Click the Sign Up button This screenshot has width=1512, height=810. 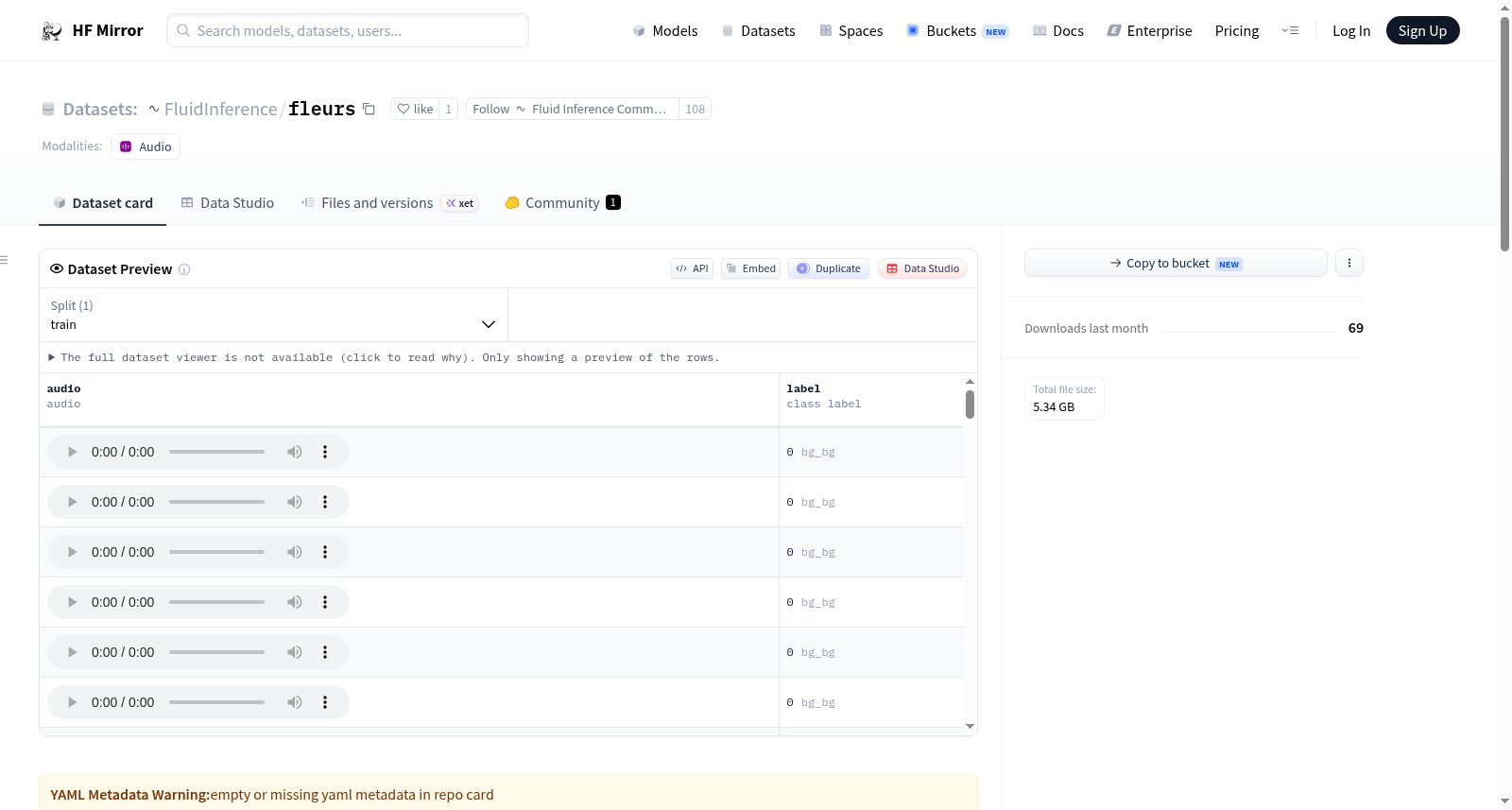click(1422, 31)
